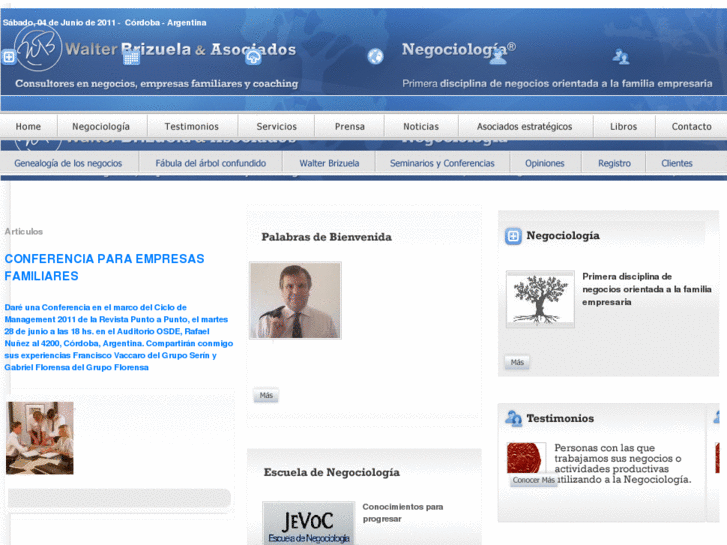Select the Servicios menu item
Viewport: 727px width, 545px height.
pyautogui.click(x=276, y=126)
